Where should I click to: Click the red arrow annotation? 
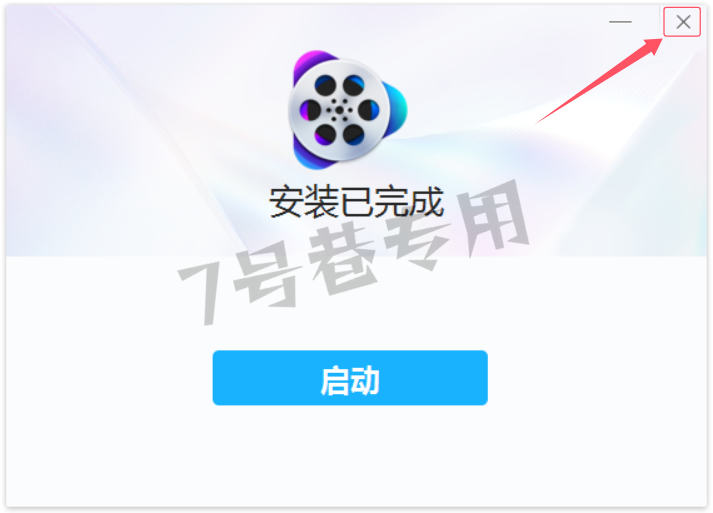[x=599, y=81]
